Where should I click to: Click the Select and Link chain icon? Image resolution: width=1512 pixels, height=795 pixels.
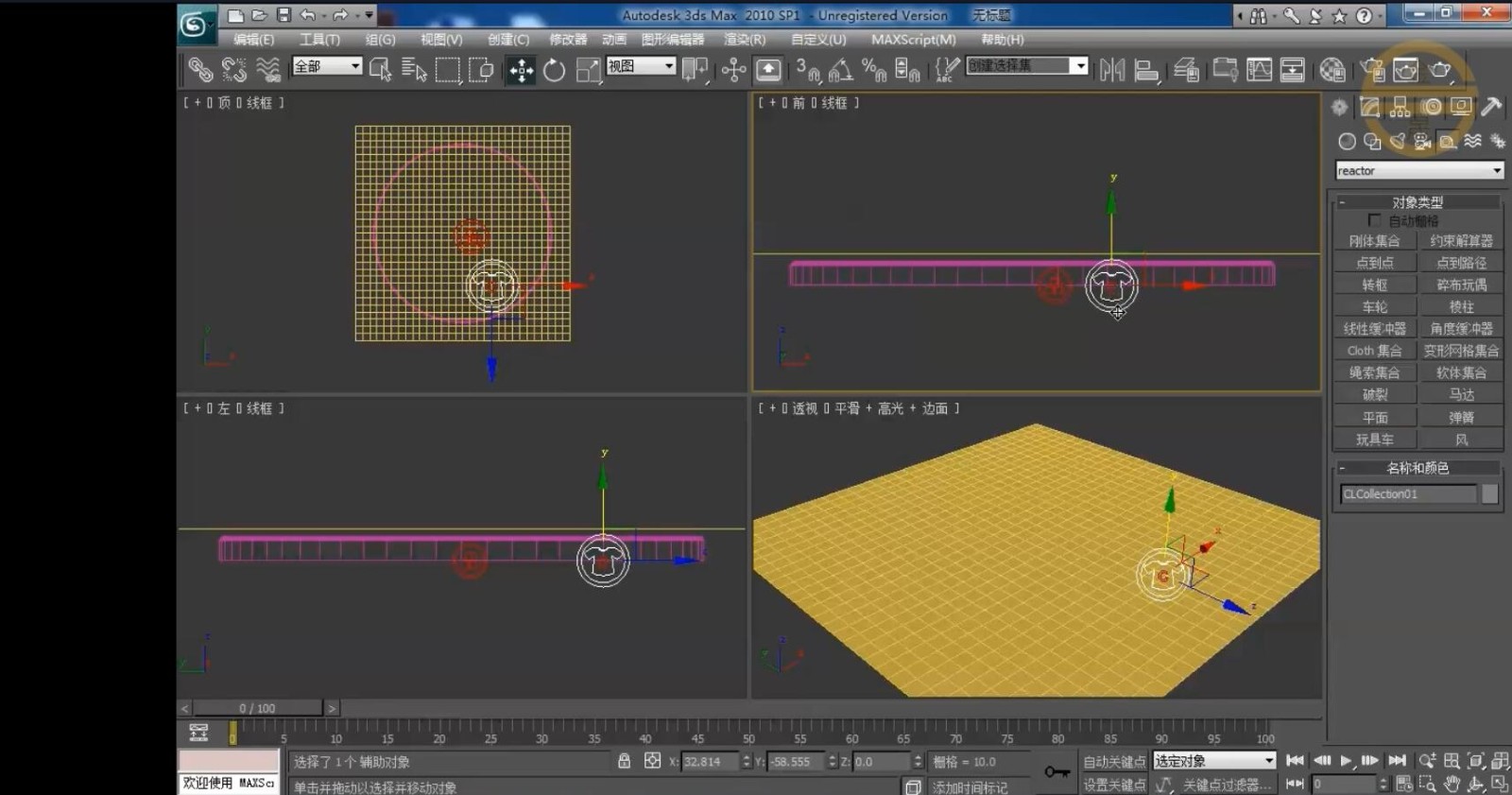(x=199, y=70)
